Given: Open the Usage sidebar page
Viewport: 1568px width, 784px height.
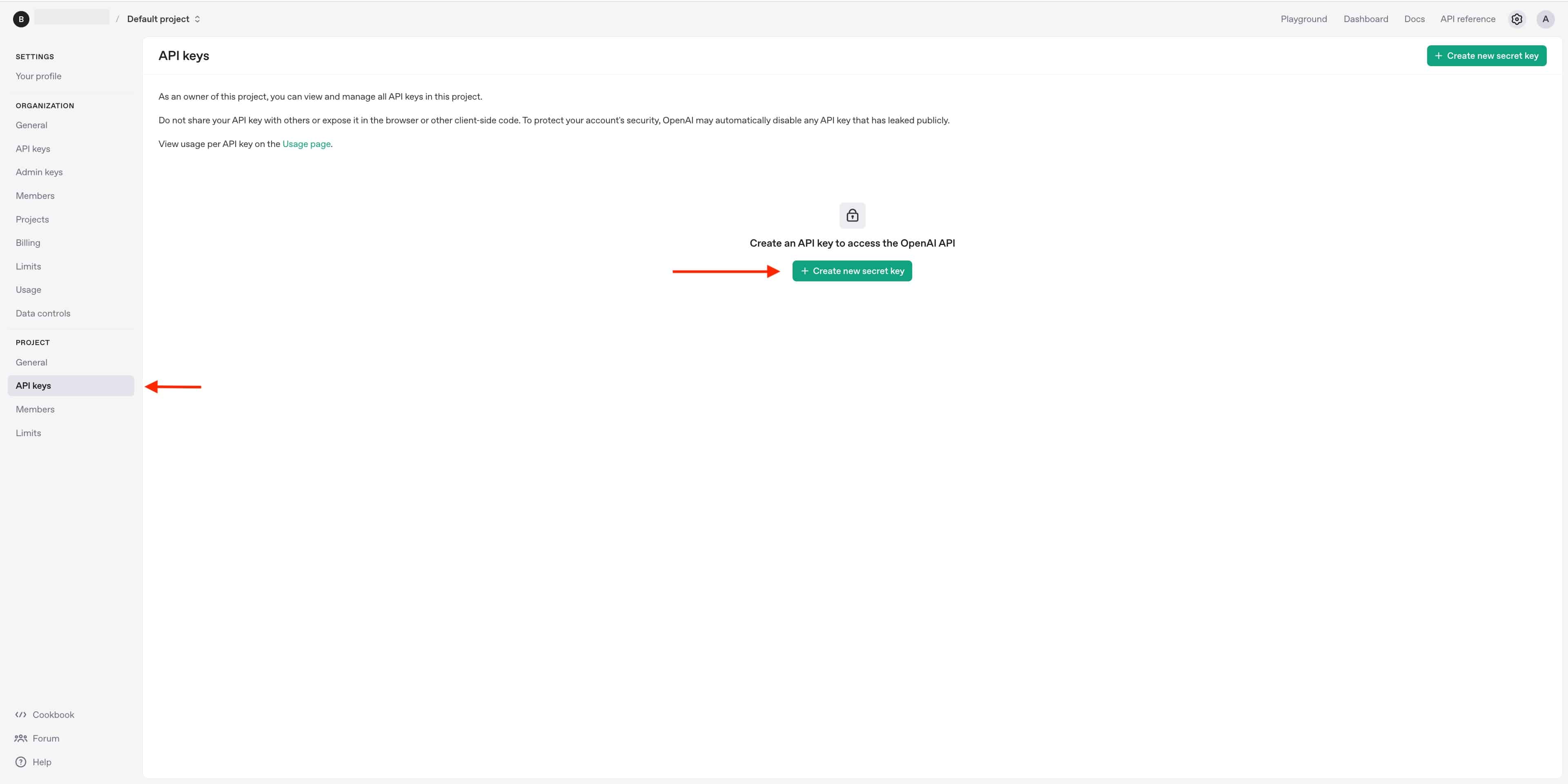Looking at the screenshot, I should 71,290.
